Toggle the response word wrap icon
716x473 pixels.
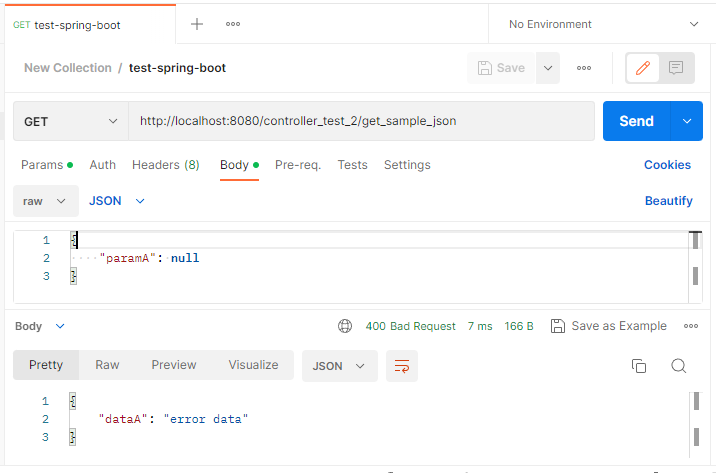pyautogui.click(x=401, y=366)
